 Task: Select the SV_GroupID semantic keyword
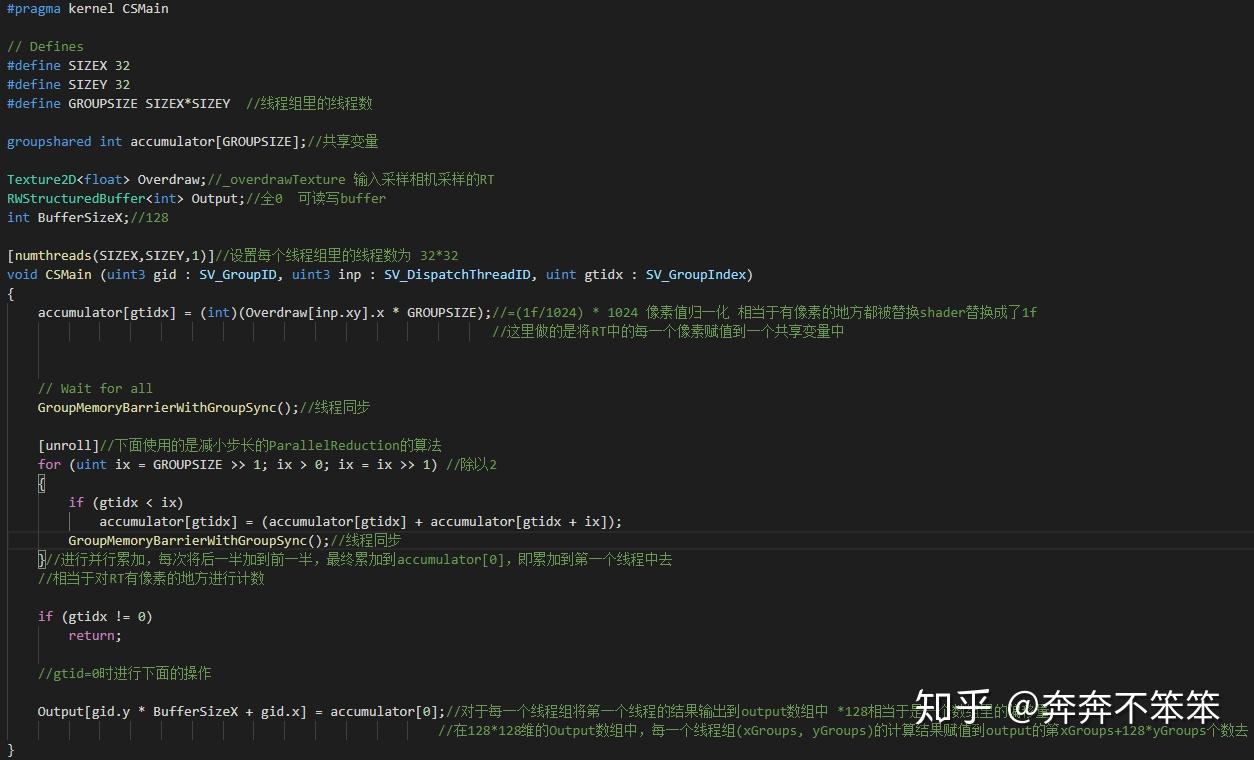click(237, 274)
